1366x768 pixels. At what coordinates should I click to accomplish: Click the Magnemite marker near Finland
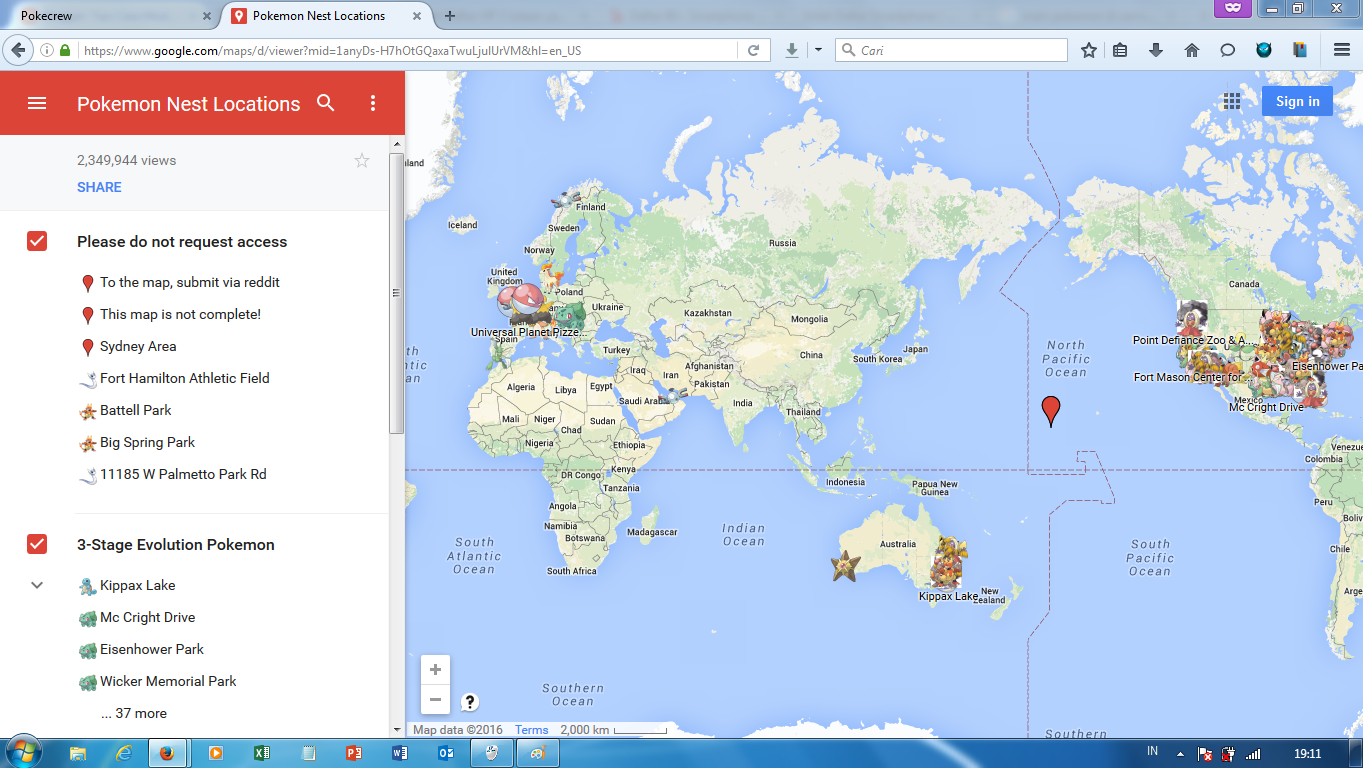567,199
